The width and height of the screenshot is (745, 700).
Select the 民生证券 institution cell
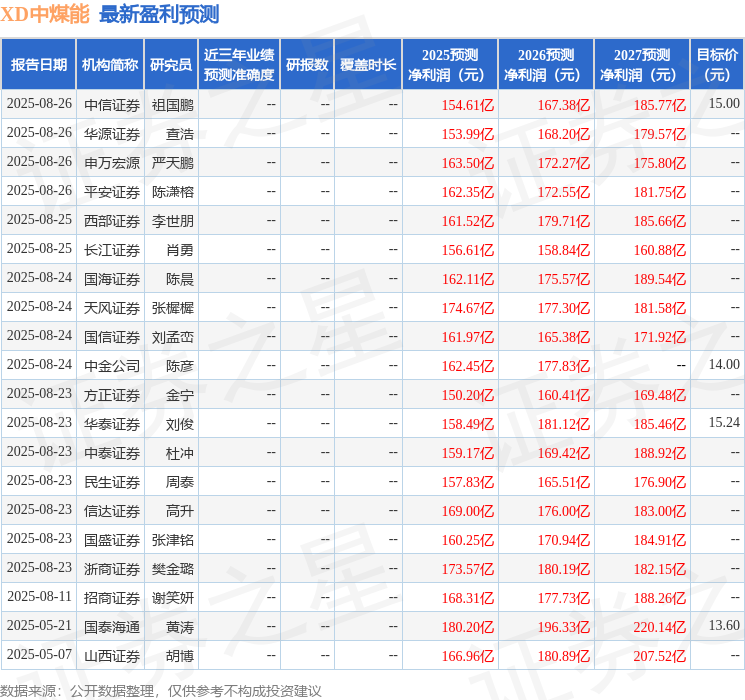112,482
